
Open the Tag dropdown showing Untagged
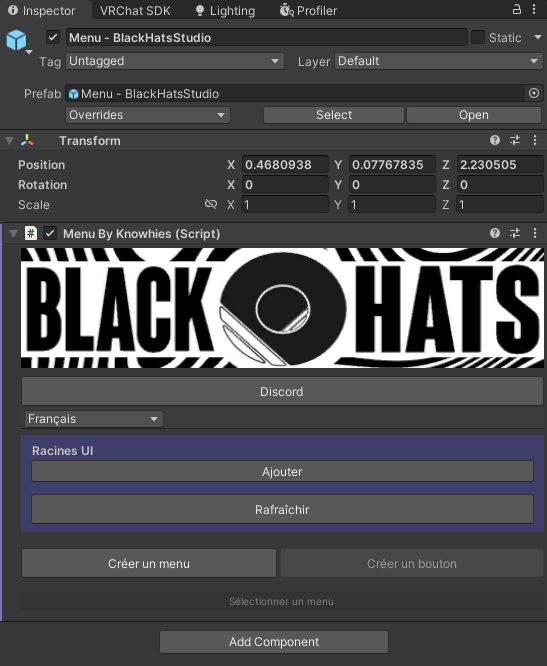pyautogui.click(x=175, y=61)
